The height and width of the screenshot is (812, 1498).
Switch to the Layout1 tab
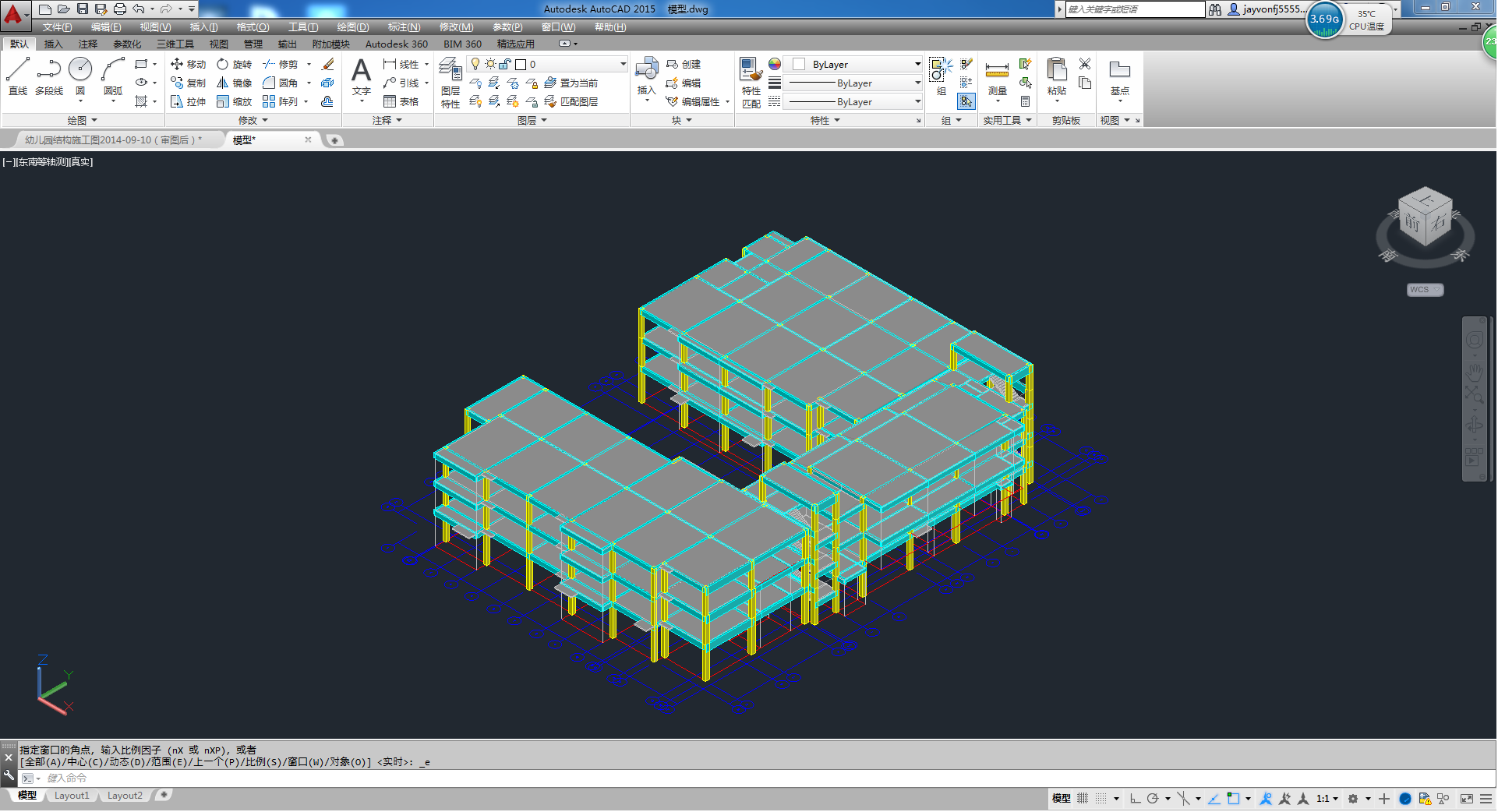point(72,796)
